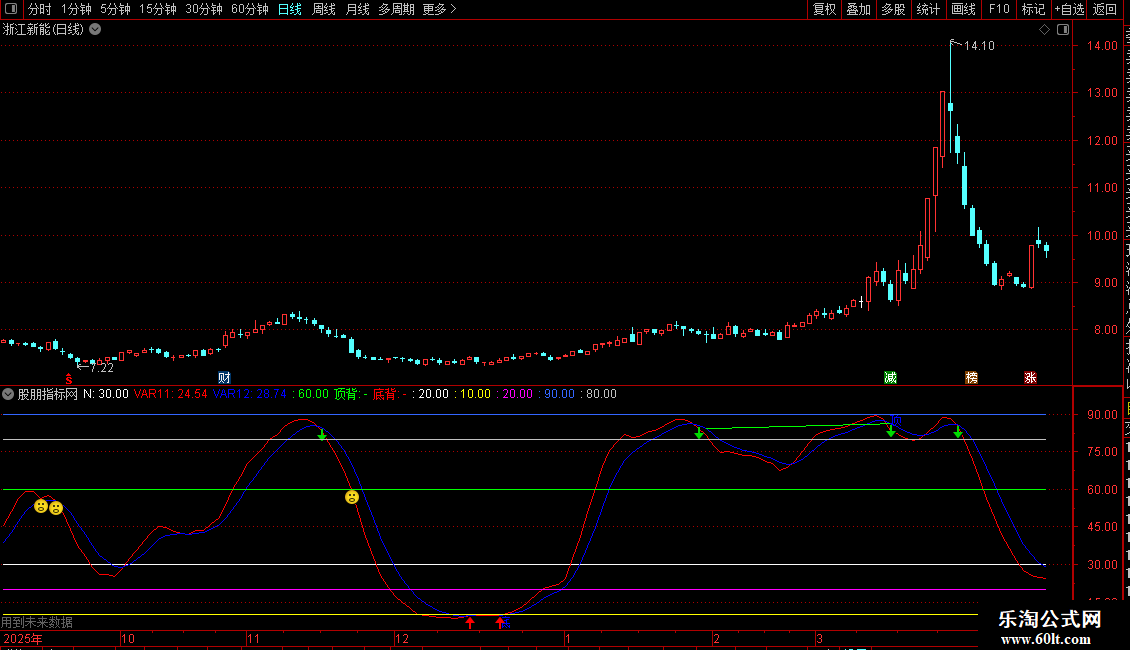Open 复权 price adjustment option

tap(824, 9)
